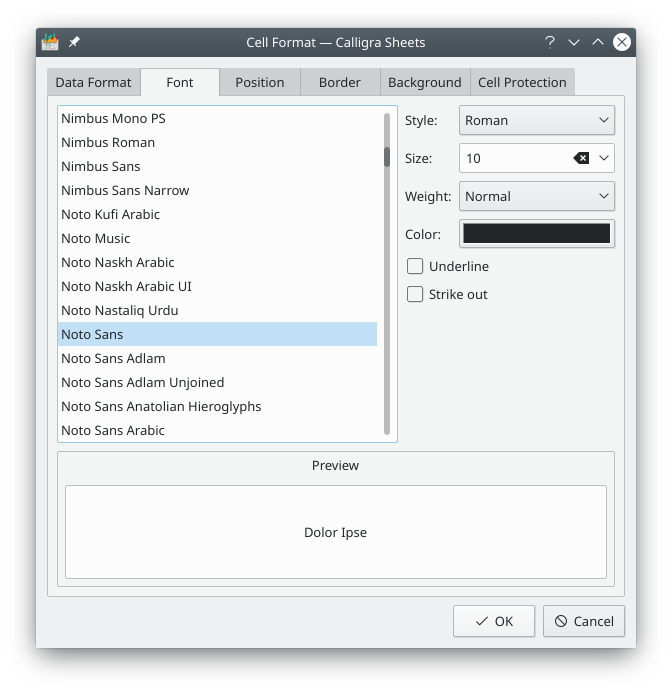Image resolution: width=672 pixels, height=692 pixels.
Task: Select Noto Sans Arabic in font list
Action: tap(113, 430)
